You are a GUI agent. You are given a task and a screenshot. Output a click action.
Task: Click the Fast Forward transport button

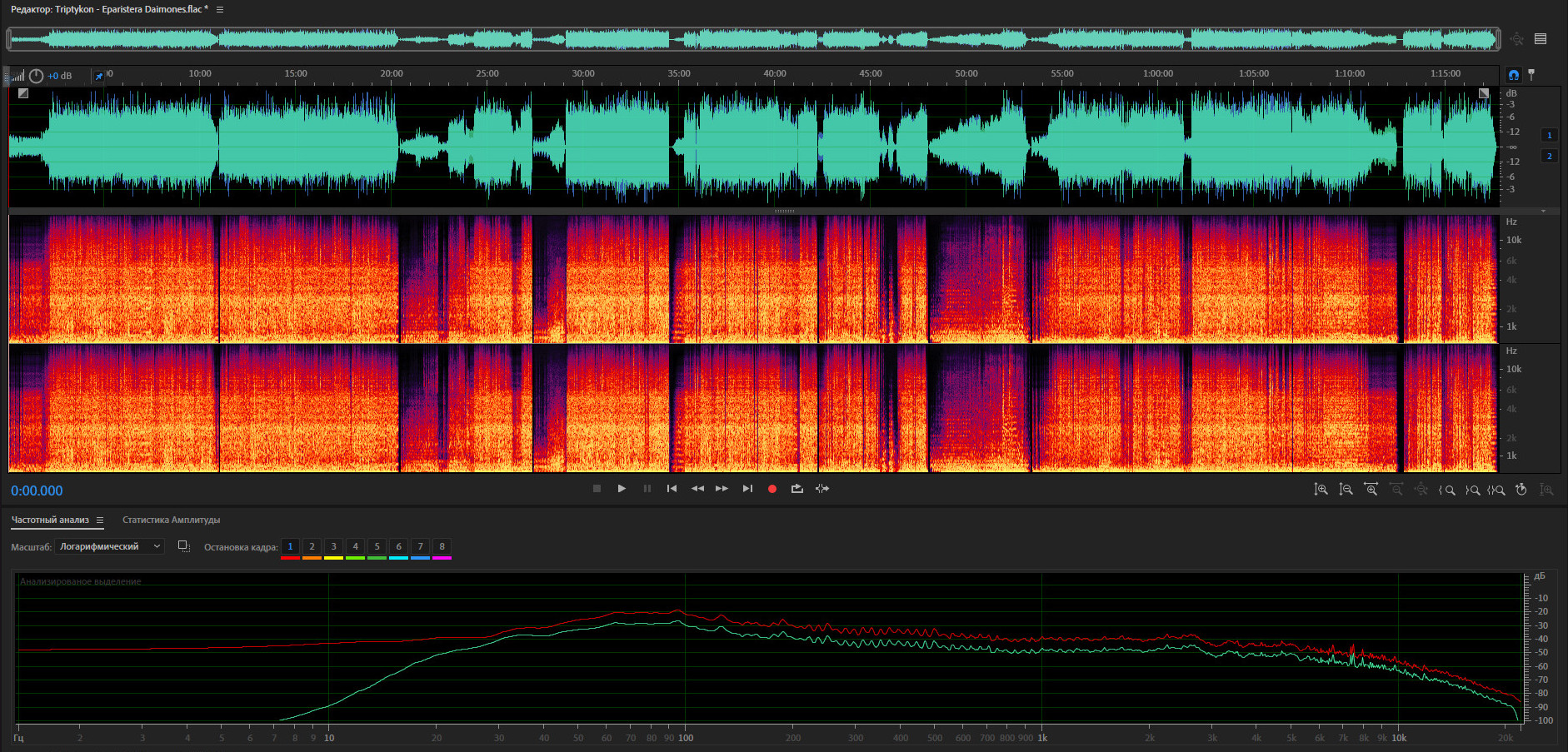point(722,489)
